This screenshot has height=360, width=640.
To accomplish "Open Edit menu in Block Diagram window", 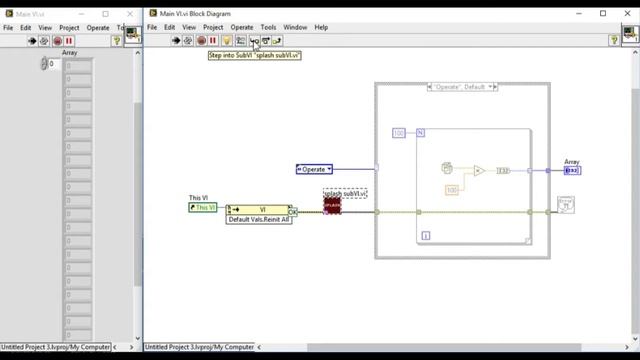I will pyautogui.click(x=169, y=27).
